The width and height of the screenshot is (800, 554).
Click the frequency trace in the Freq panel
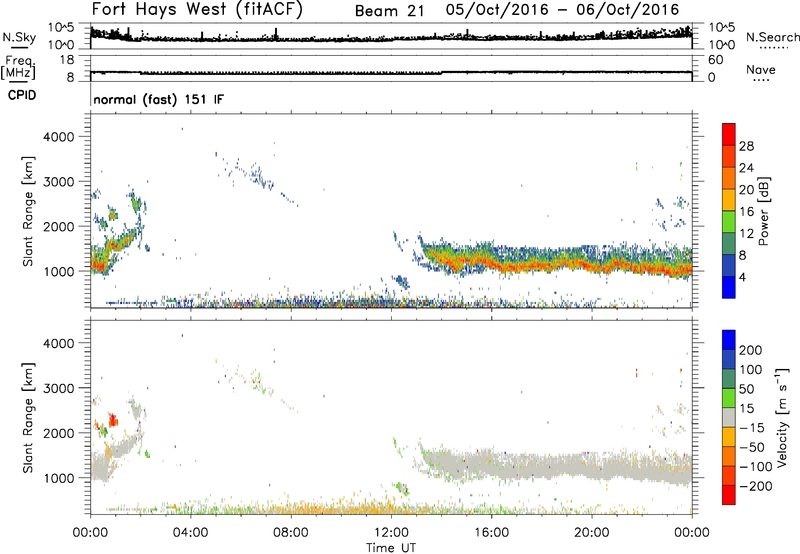[391, 72]
